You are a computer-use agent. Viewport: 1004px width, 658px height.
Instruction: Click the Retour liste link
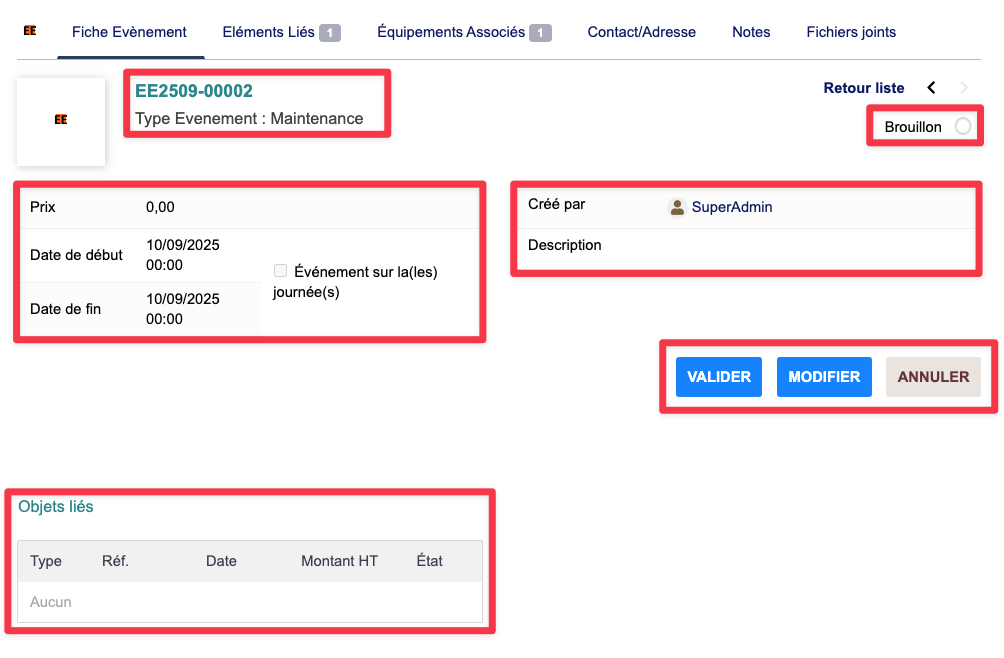click(863, 88)
